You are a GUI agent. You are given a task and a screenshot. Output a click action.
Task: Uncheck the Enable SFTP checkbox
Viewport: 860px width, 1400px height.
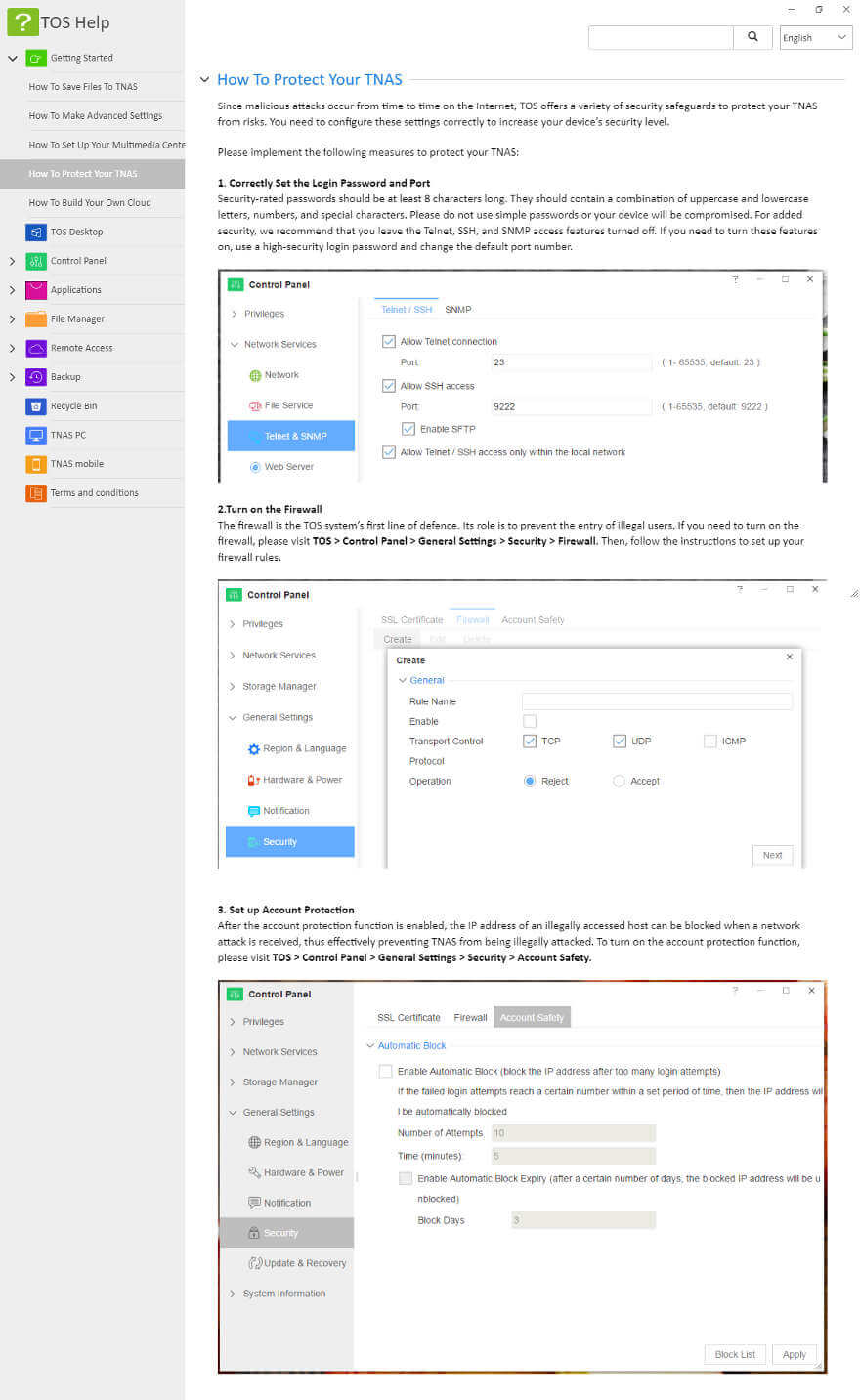408,429
